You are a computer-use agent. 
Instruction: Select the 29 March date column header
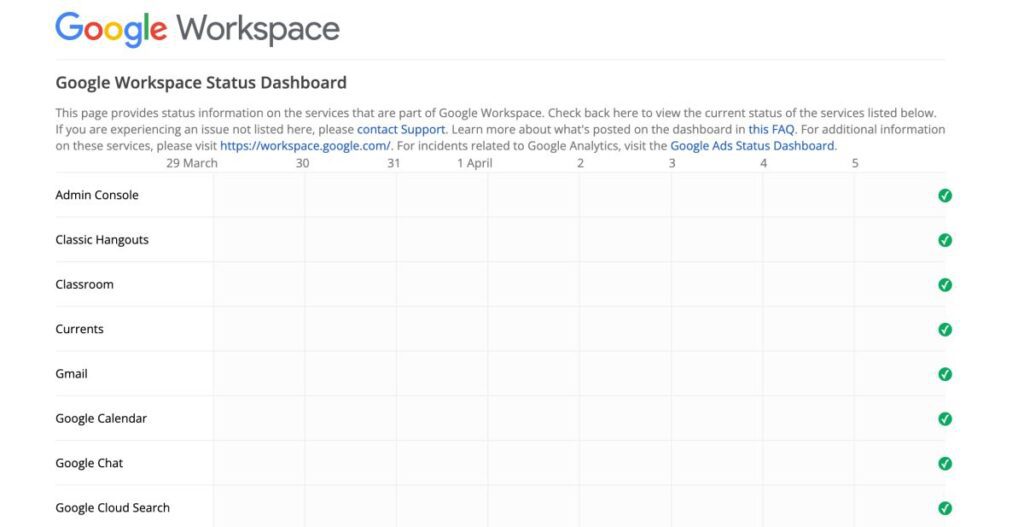pyautogui.click(x=192, y=163)
